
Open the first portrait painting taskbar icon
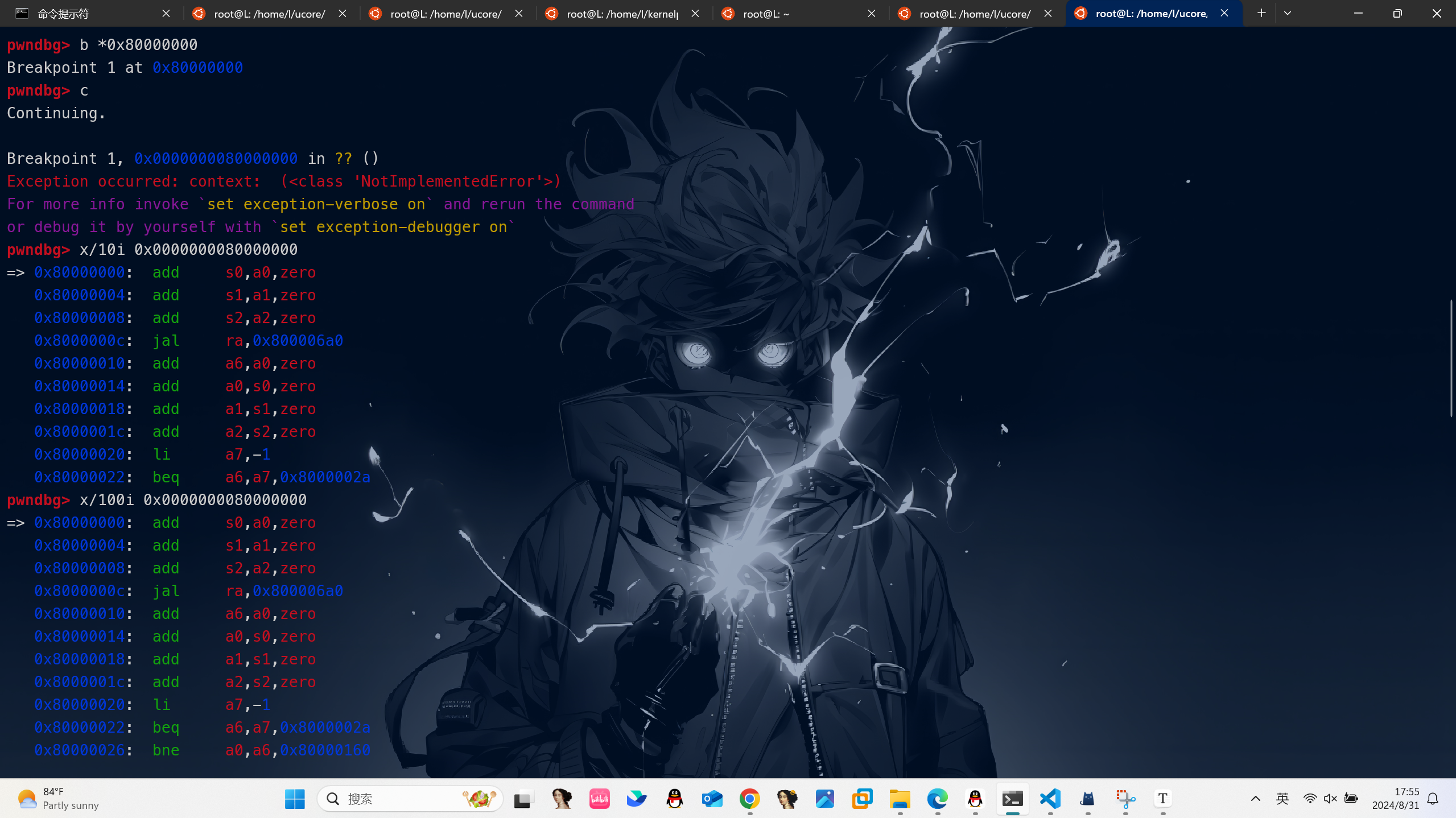pos(562,799)
